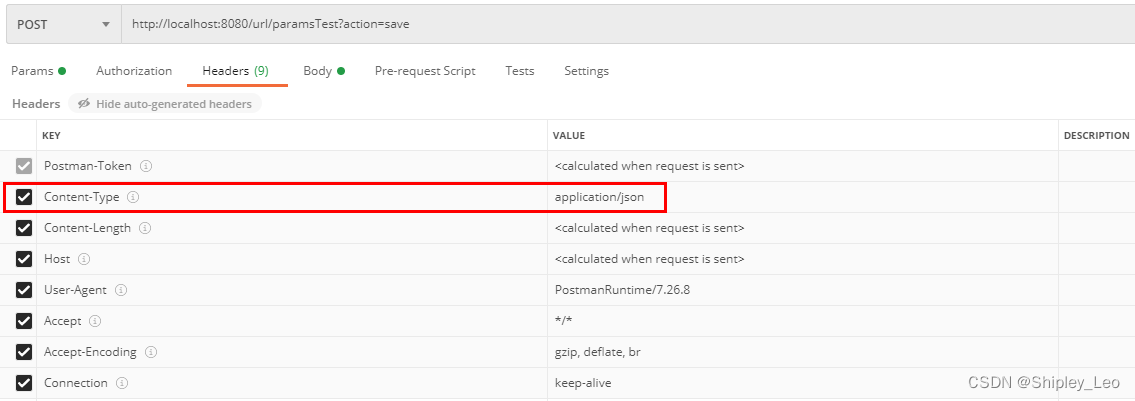Click the Connection key text
Screen dimensions: 1135x401
[76, 383]
